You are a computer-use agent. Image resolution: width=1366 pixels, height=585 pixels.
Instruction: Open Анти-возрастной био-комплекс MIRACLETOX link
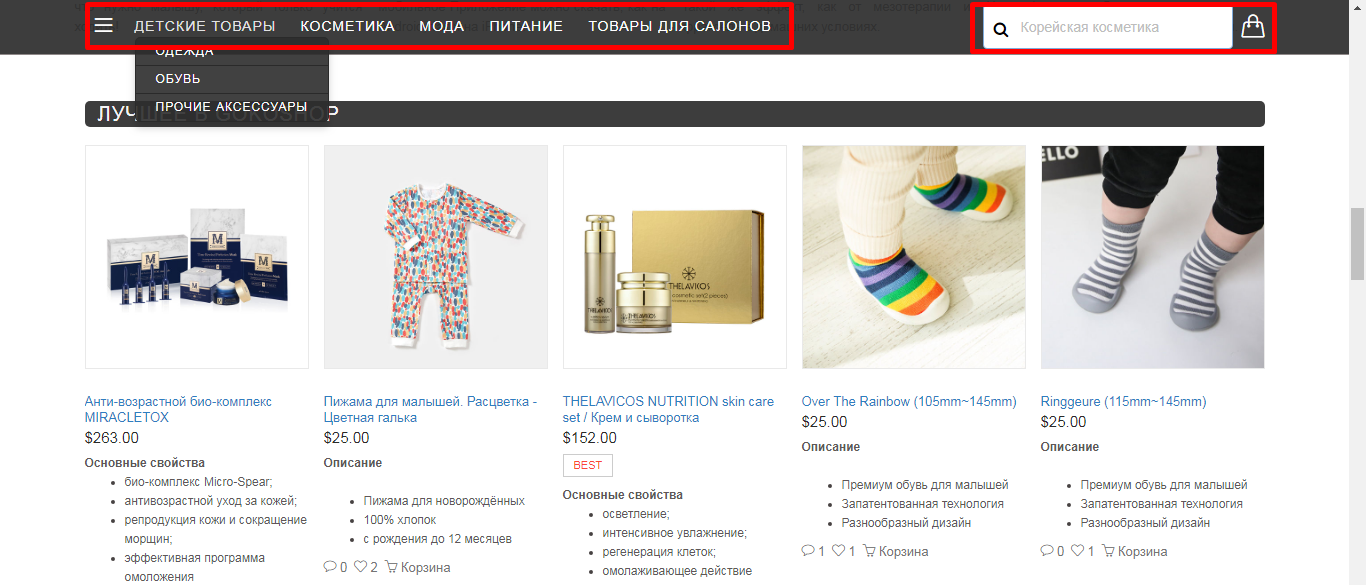(178, 409)
